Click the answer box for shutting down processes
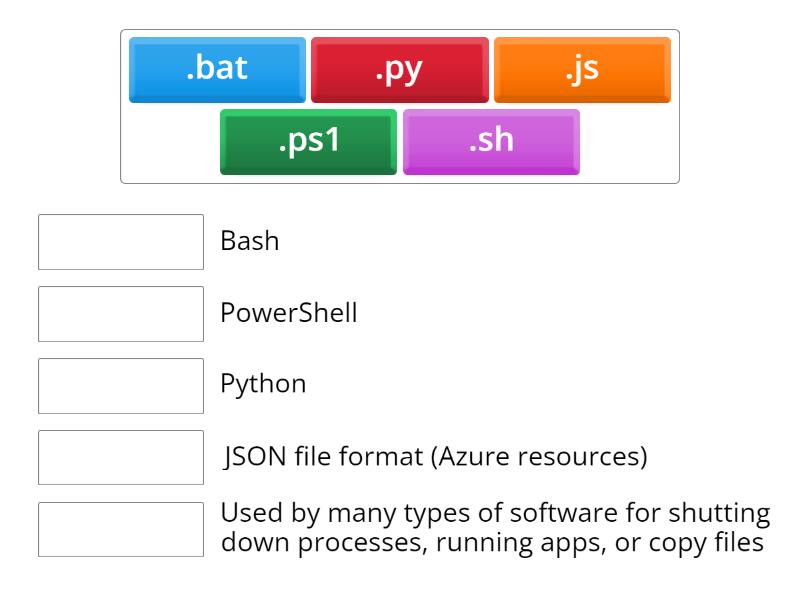 point(121,529)
